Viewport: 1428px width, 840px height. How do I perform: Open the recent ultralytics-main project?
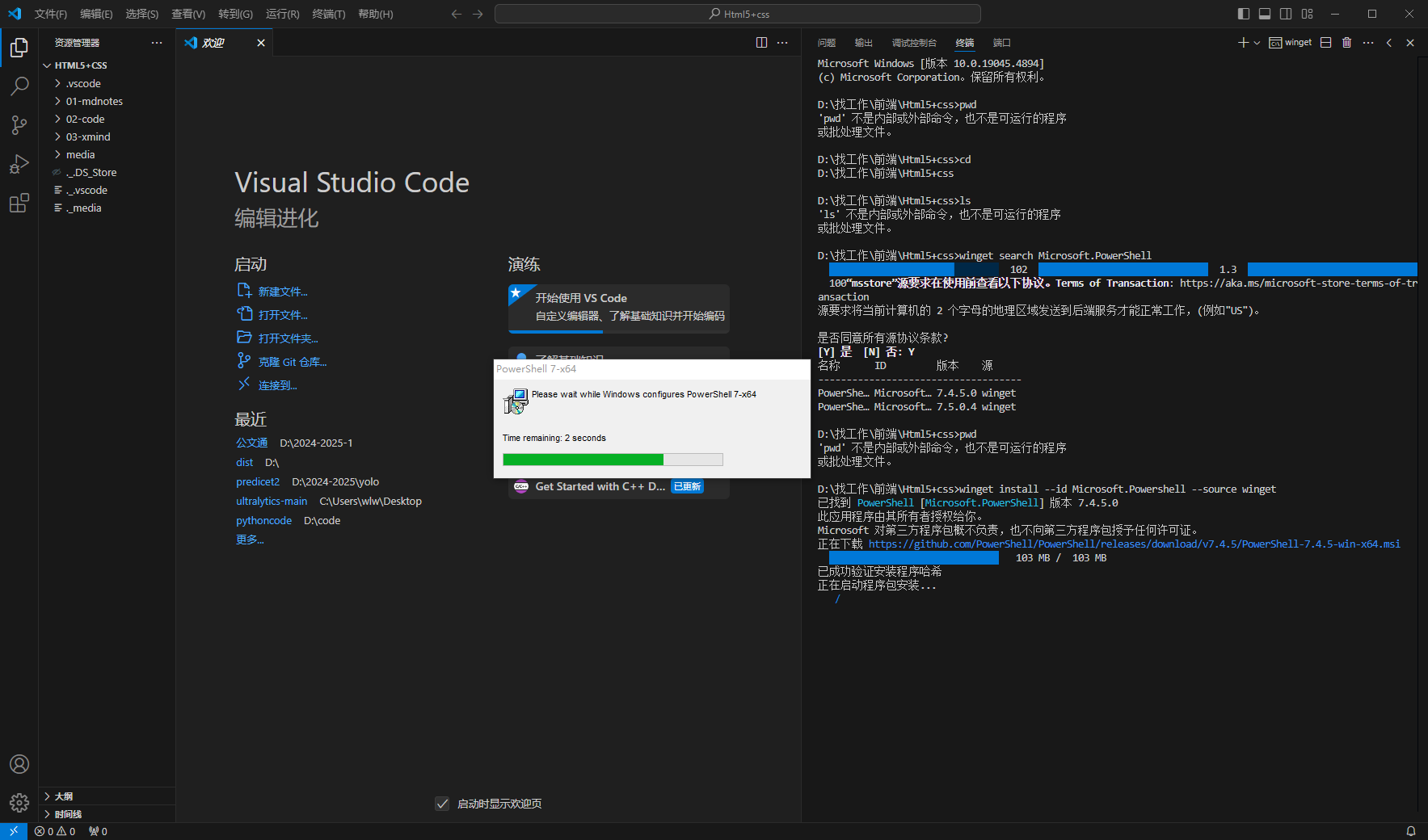(272, 501)
